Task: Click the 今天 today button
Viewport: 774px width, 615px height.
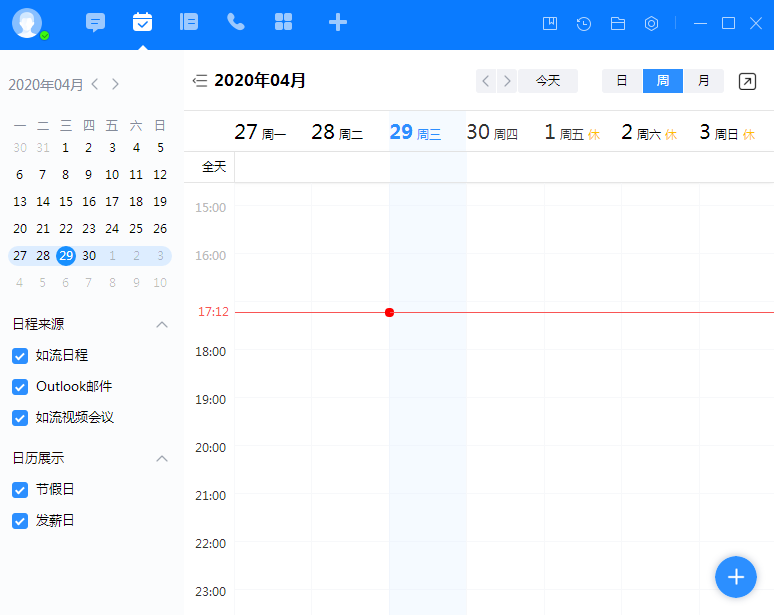Action: click(548, 81)
